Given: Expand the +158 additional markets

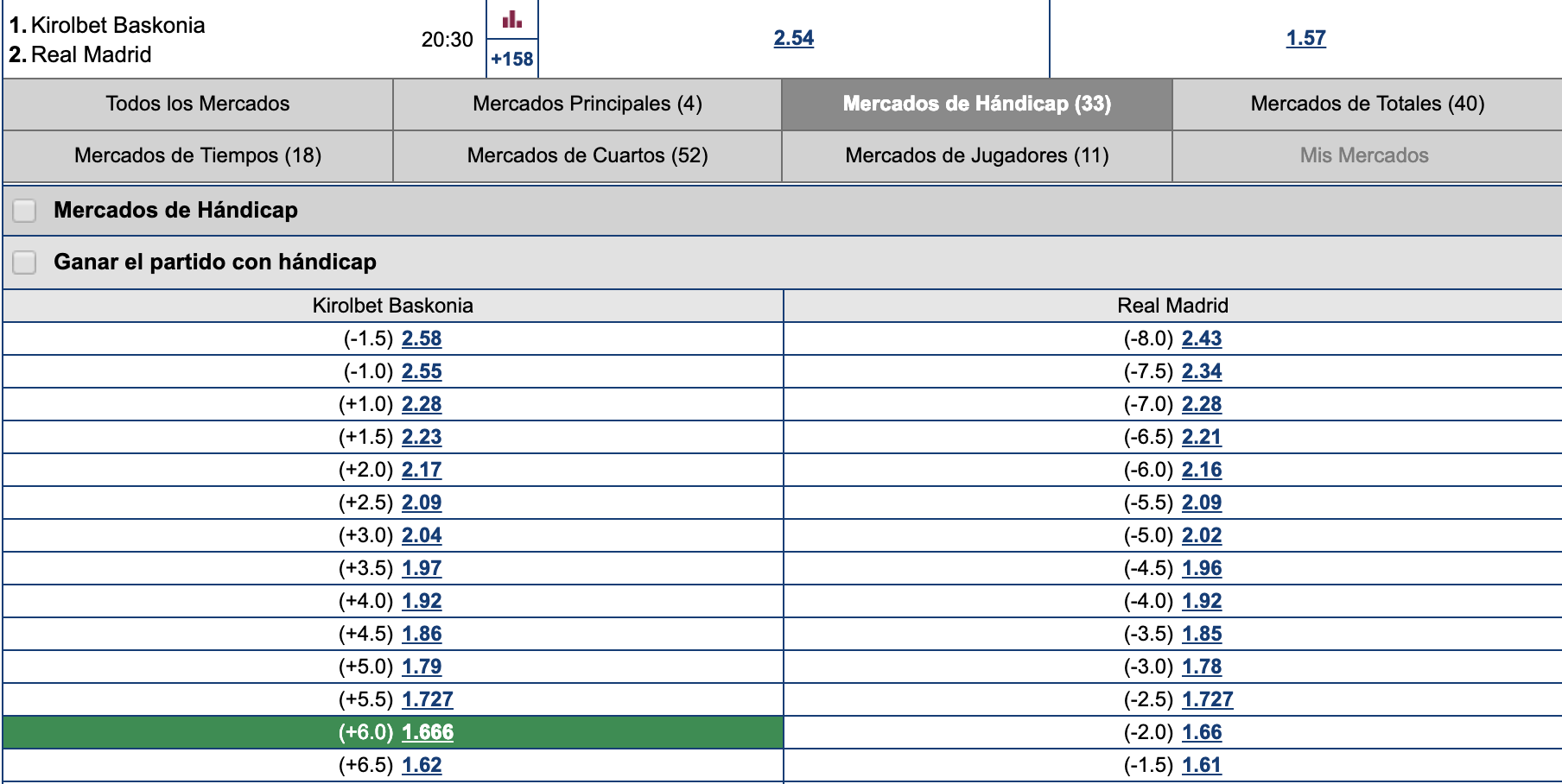Looking at the screenshot, I should [x=512, y=59].
